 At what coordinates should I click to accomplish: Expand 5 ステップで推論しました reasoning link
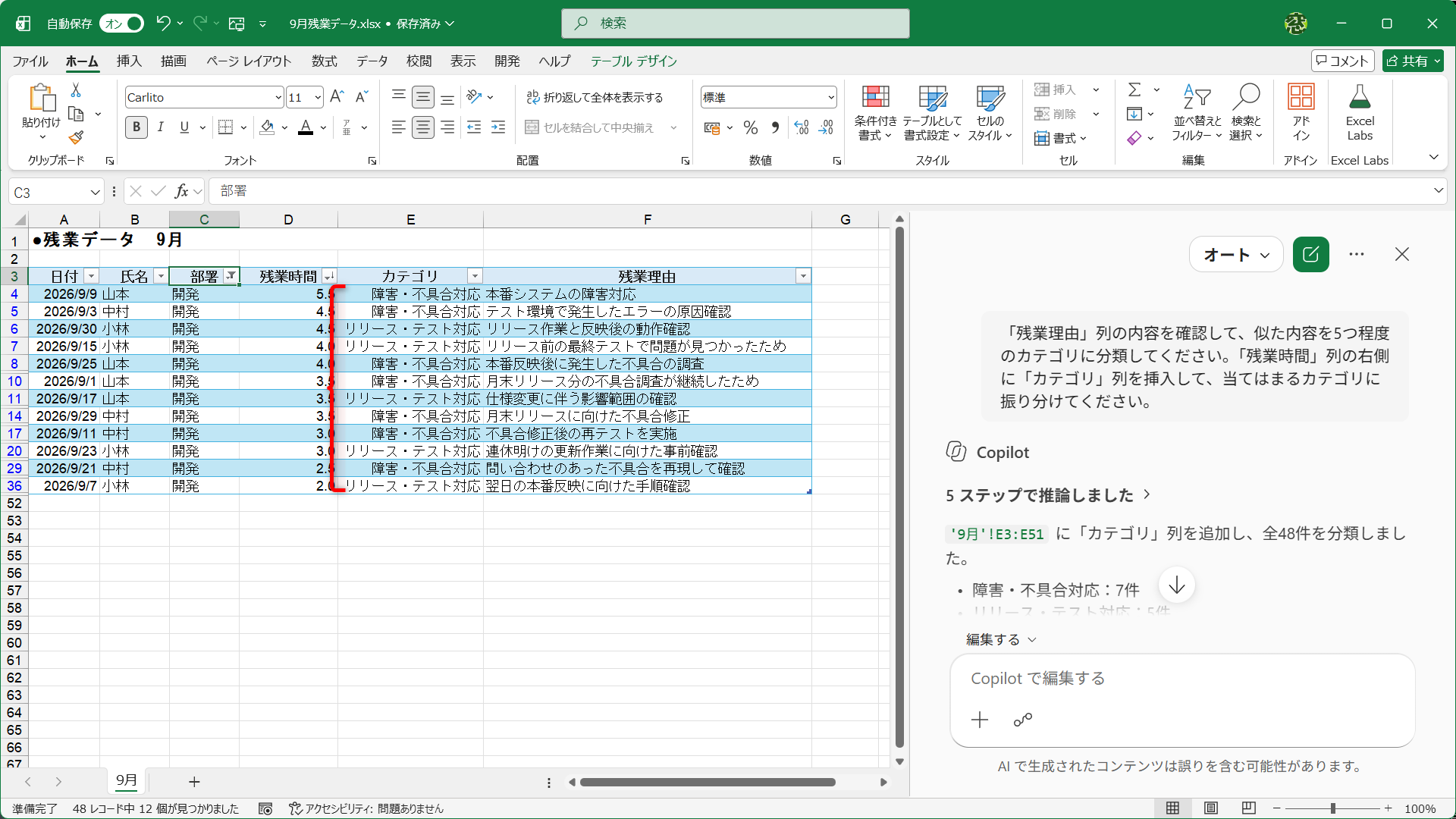[1048, 495]
